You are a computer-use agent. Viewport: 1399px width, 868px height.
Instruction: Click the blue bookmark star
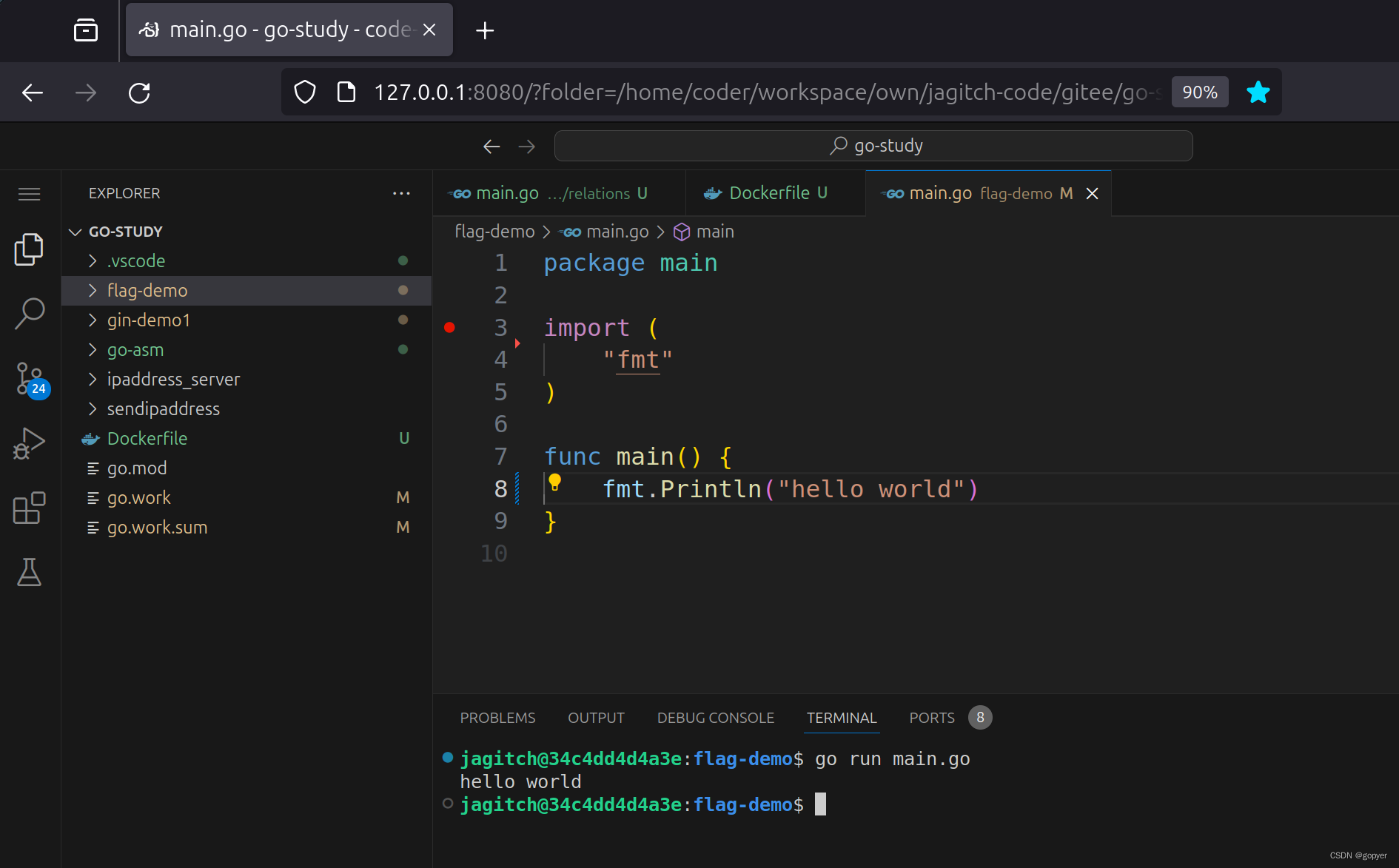pos(1258,92)
